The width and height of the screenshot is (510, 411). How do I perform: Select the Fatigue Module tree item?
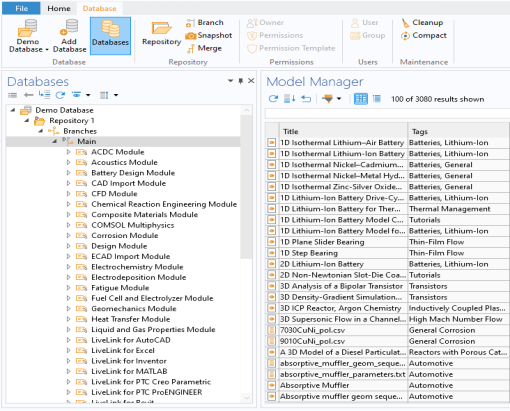coord(120,288)
